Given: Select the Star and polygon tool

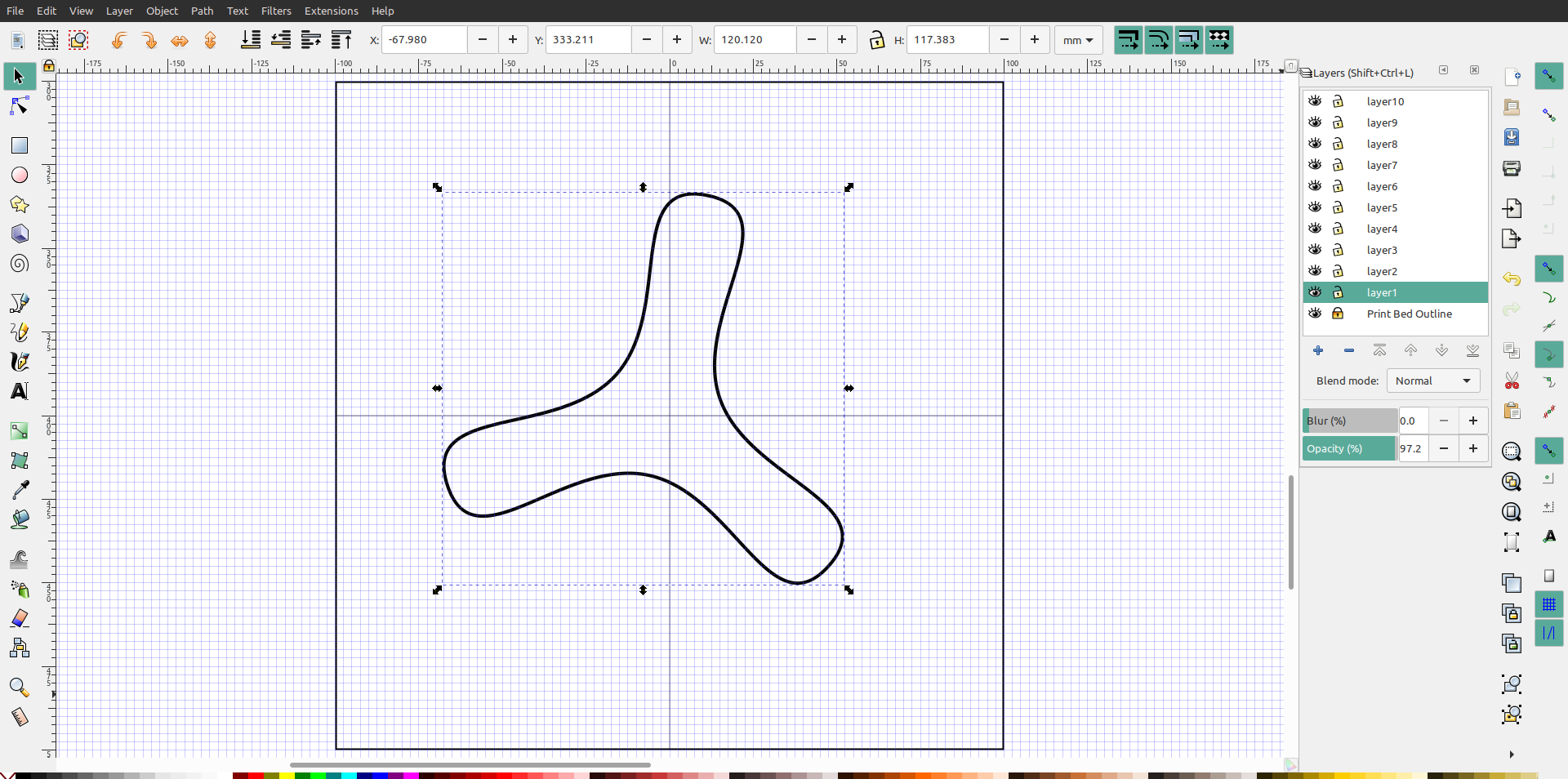Looking at the screenshot, I should pos(20,204).
